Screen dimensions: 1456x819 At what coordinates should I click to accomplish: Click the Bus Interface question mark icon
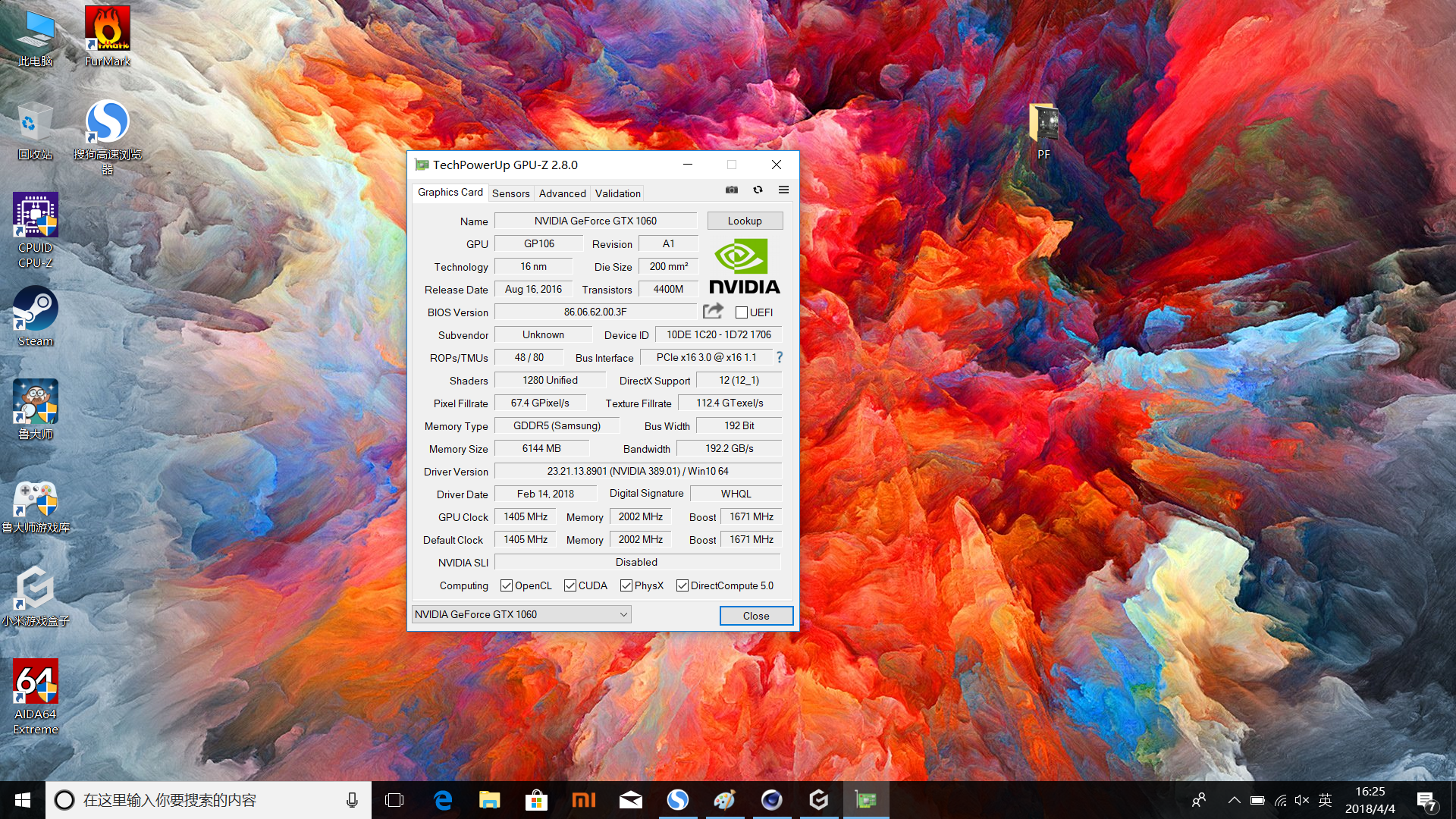click(779, 357)
